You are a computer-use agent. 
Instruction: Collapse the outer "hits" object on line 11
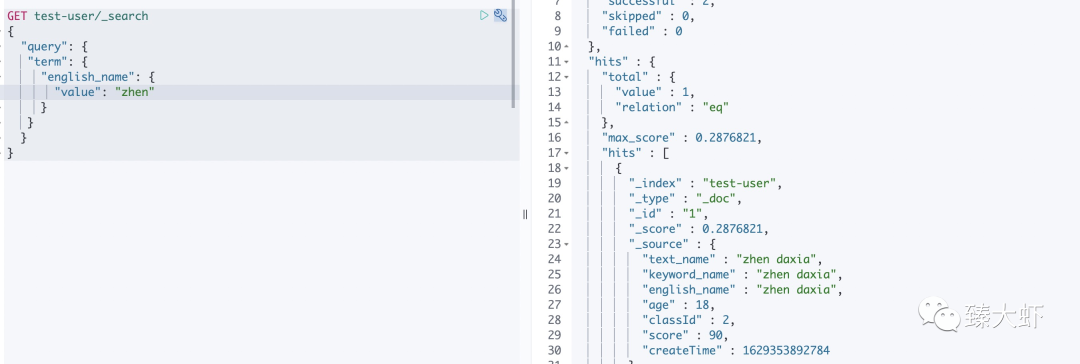566,61
